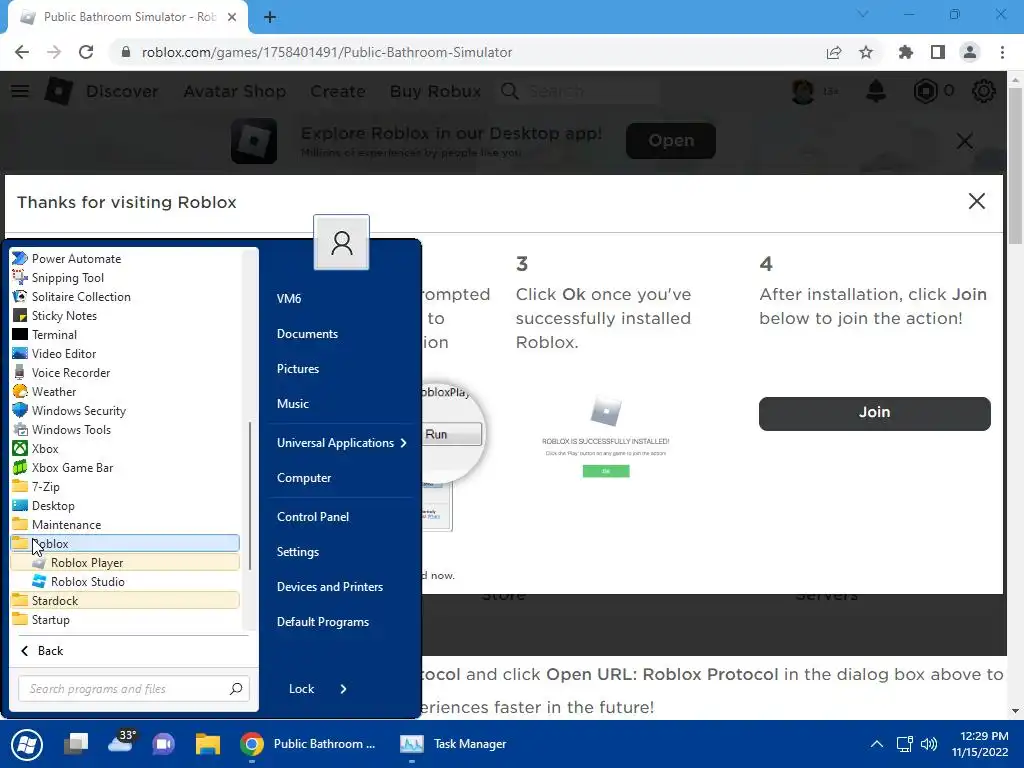The image size is (1024, 768).
Task: Open Windows Tools
Action: 125,429
